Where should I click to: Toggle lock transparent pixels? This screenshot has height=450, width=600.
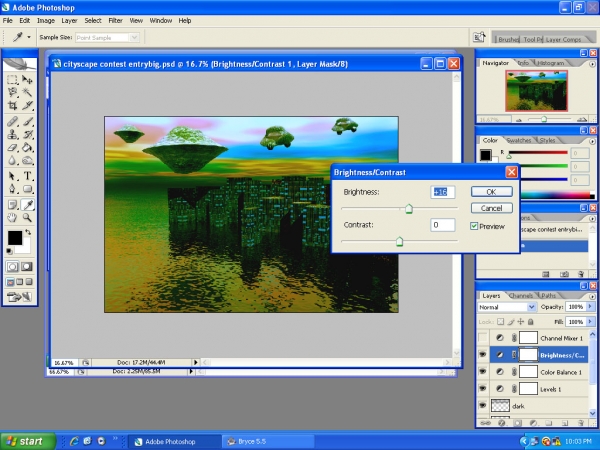501,322
